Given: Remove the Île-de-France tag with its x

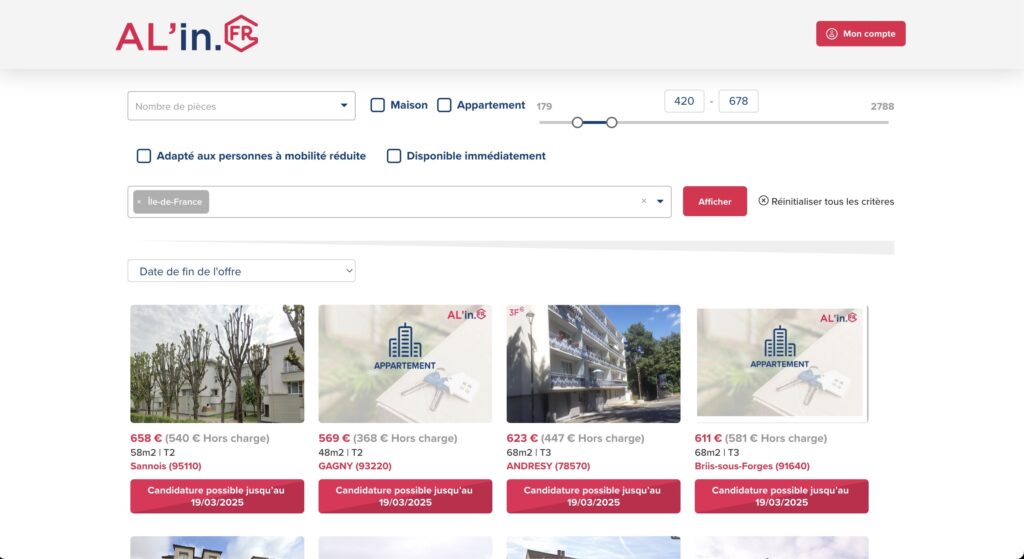Looking at the screenshot, I should tap(139, 202).
